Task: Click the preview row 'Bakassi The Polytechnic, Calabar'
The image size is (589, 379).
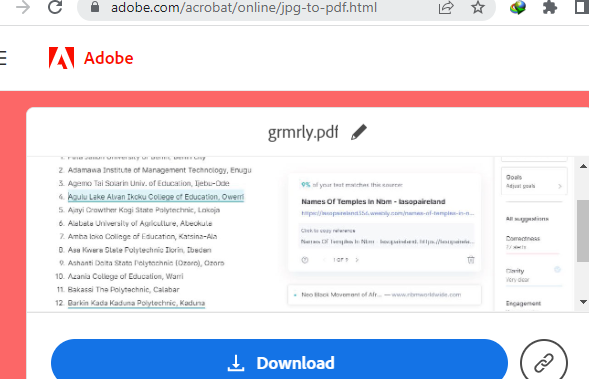Action: pyautogui.click(x=123, y=290)
